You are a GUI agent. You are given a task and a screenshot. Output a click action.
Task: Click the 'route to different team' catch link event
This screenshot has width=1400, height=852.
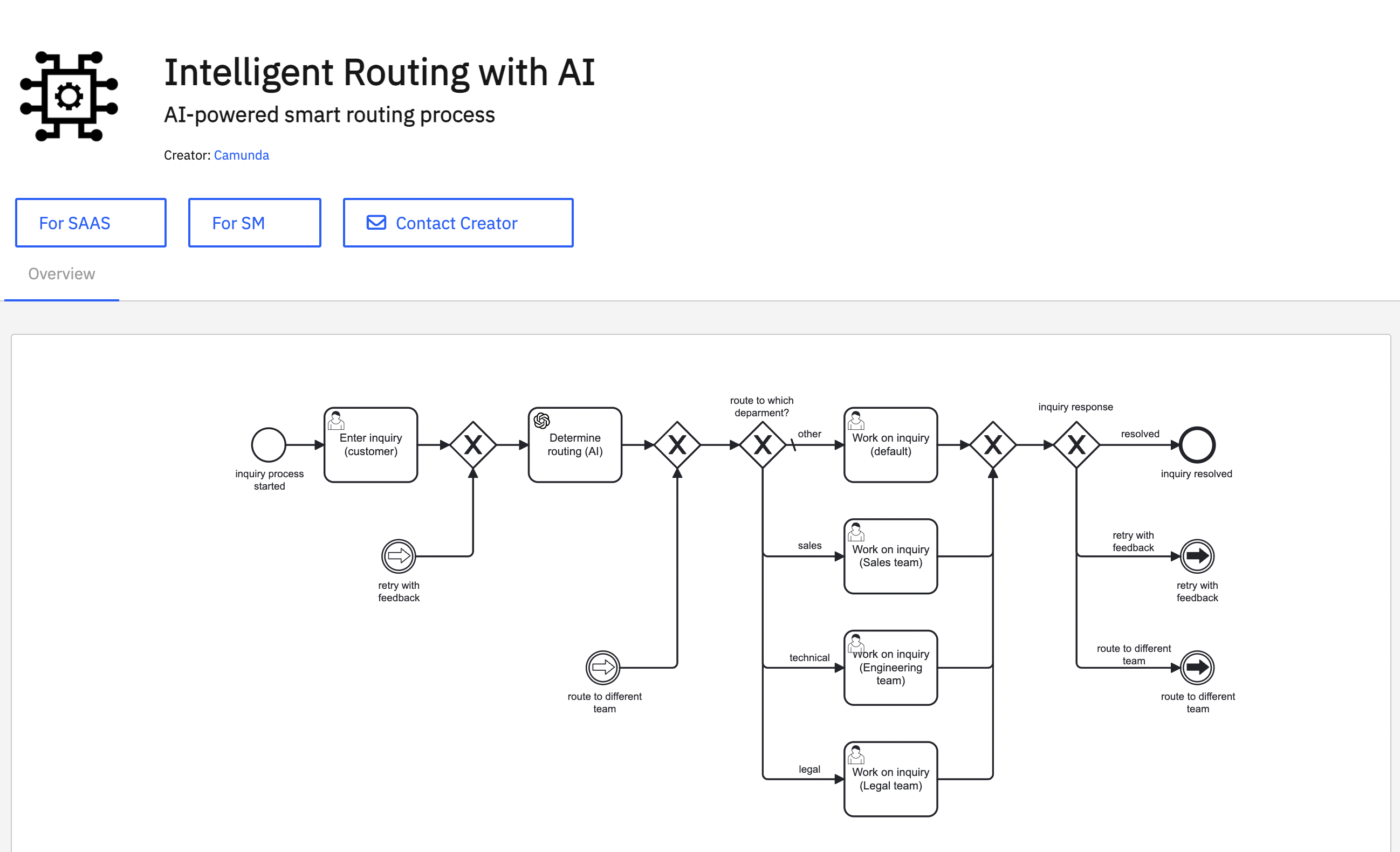[x=602, y=668]
